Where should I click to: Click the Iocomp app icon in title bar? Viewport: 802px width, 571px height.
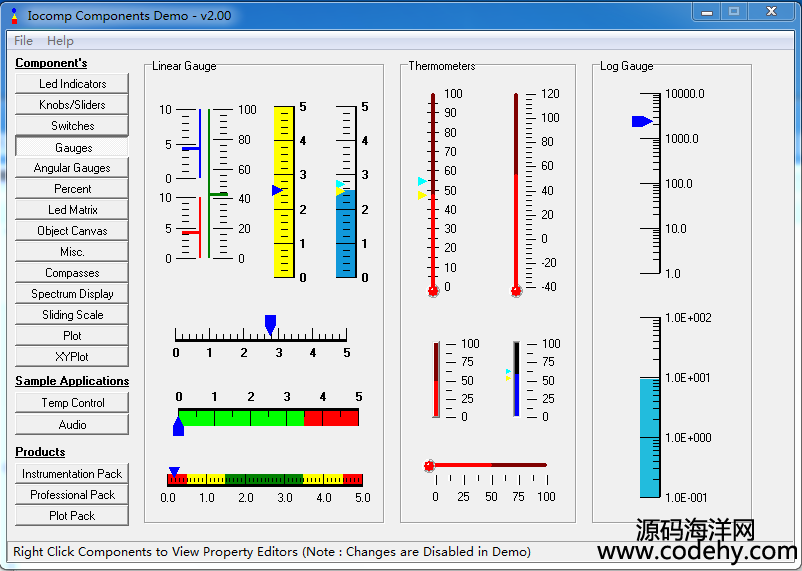pyautogui.click(x=14, y=16)
